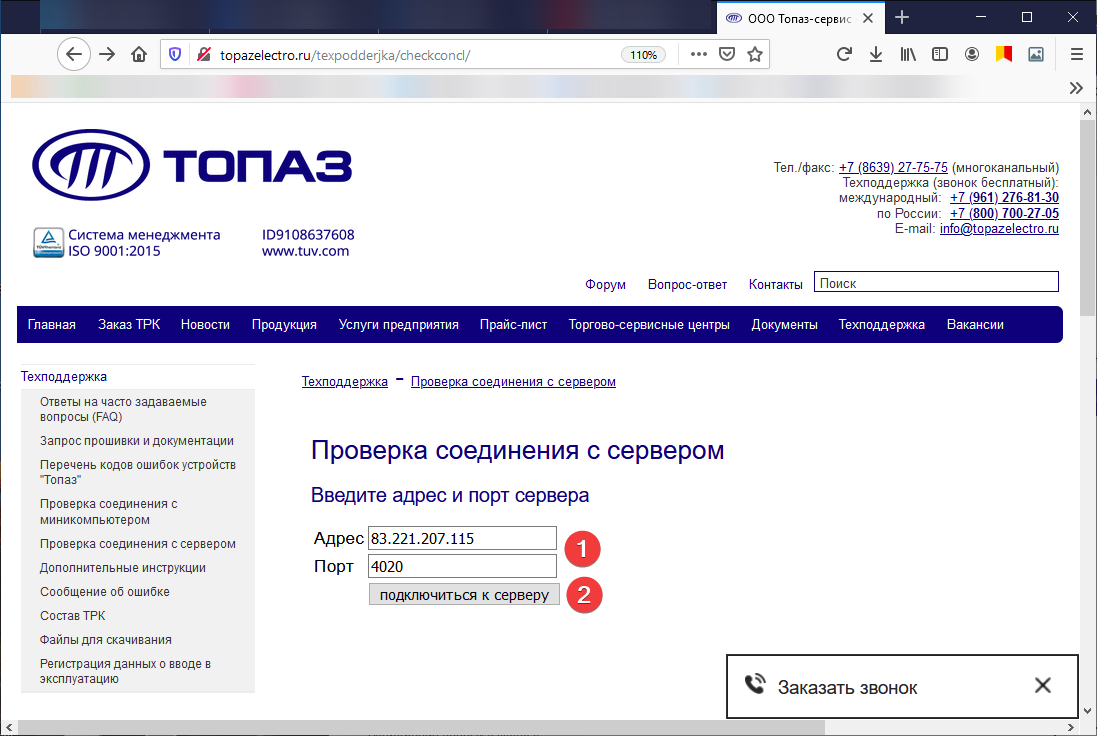
Task: Open the Вопрос-ответ link
Action: pos(687,285)
